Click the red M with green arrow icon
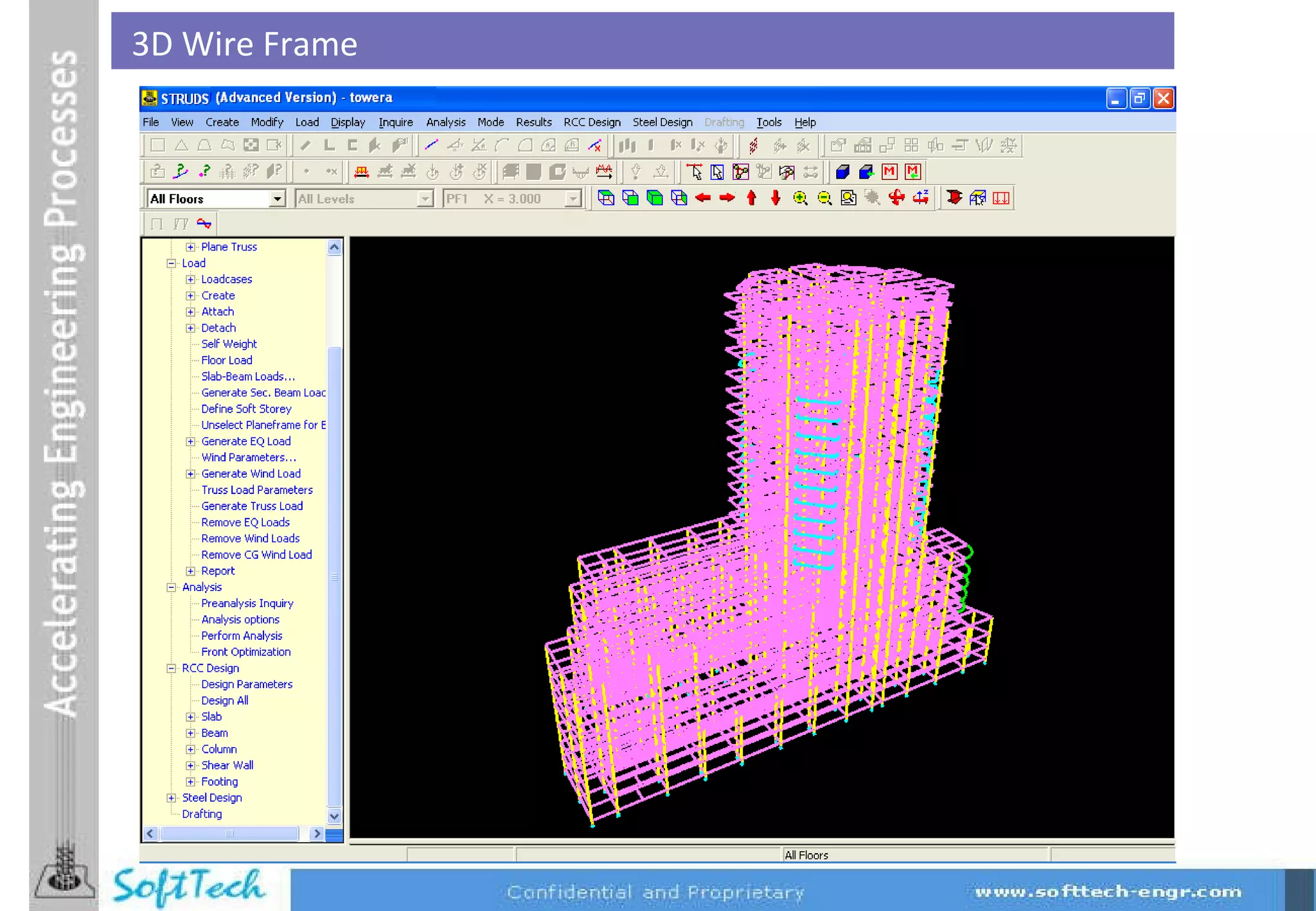 tap(912, 172)
